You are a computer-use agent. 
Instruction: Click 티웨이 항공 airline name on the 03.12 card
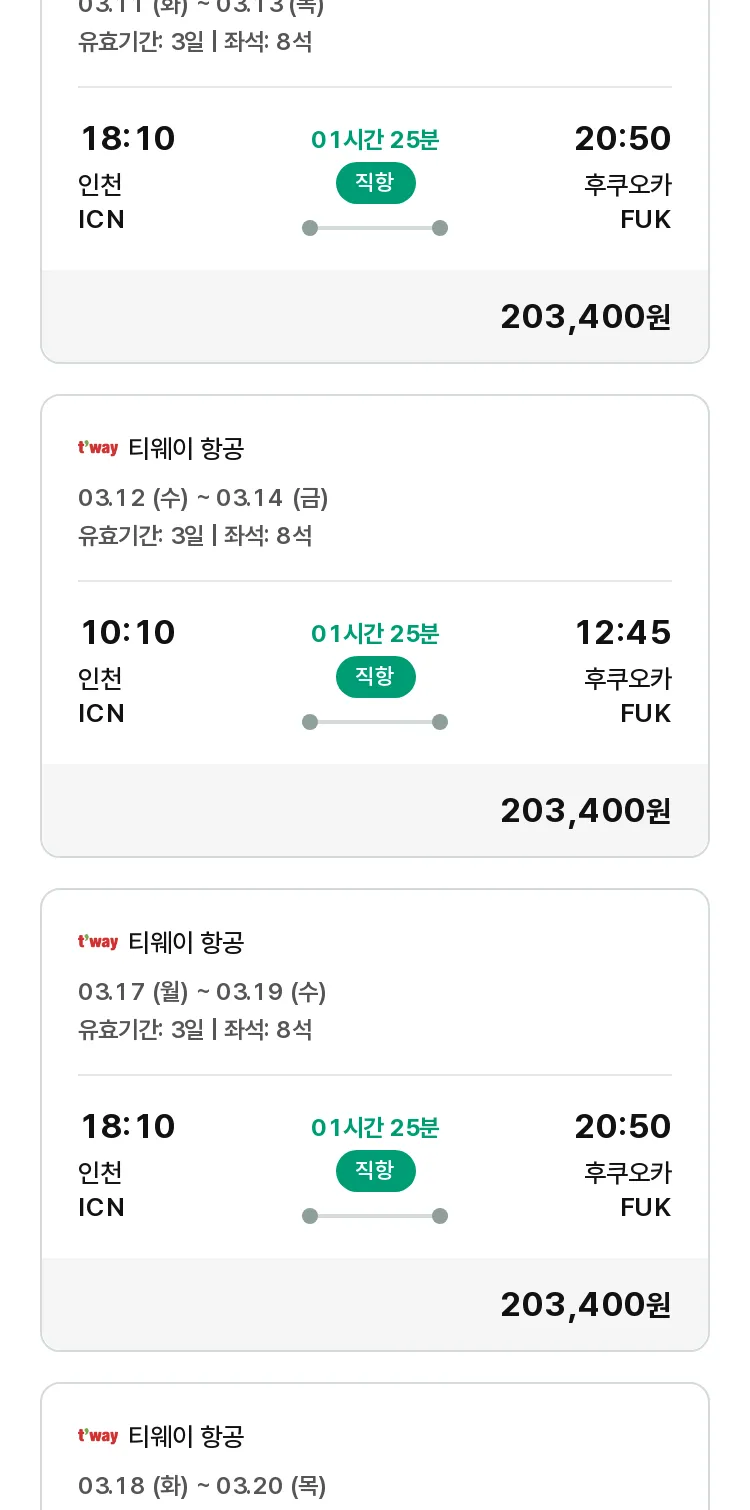[x=186, y=448]
